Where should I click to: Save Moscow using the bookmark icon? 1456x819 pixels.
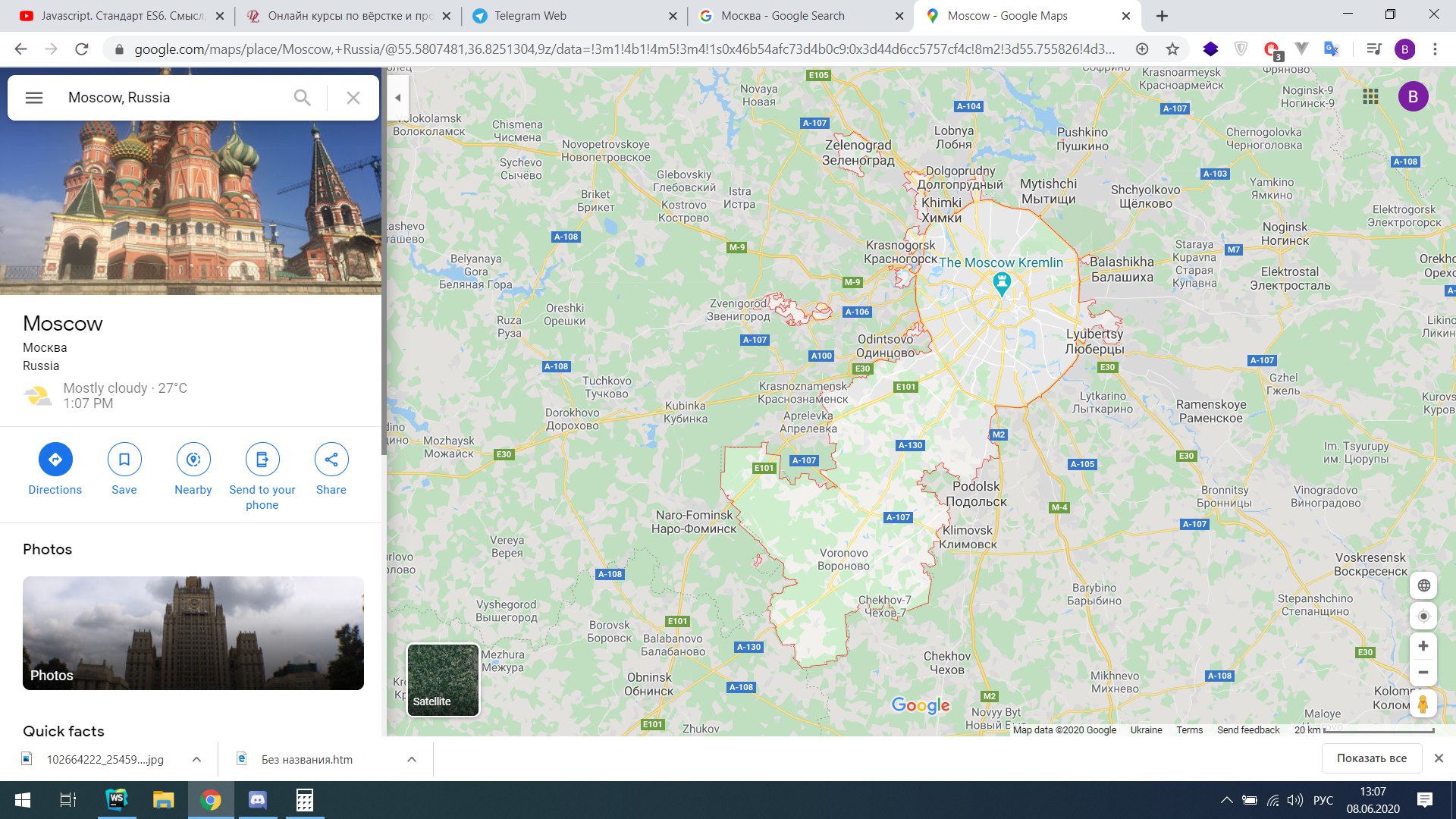click(124, 459)
